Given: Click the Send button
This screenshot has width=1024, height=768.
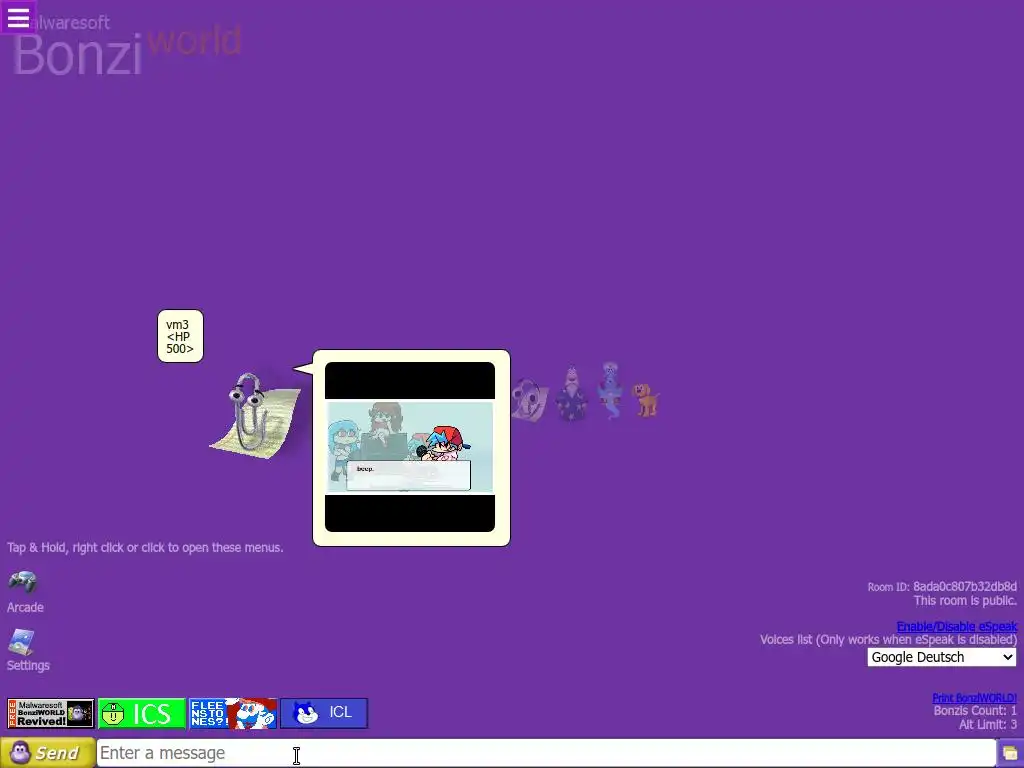Looking at the screenshot, I should coord(48,753).
